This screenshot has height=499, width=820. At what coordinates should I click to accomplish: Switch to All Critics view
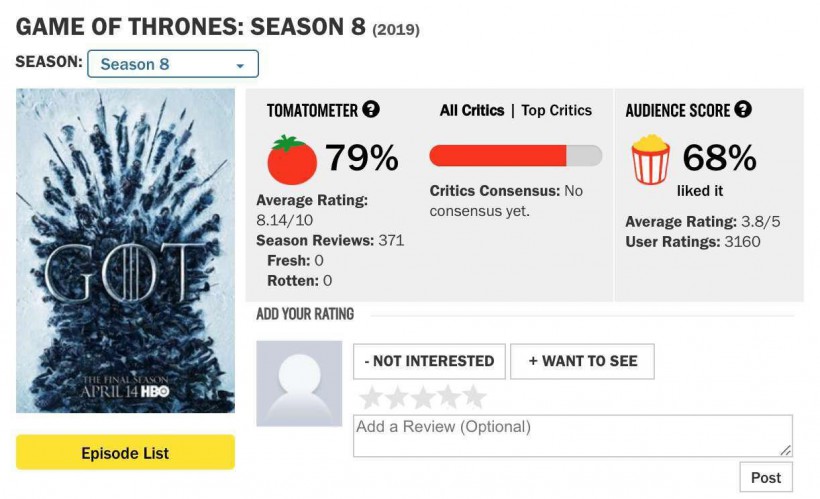[472, 110]
